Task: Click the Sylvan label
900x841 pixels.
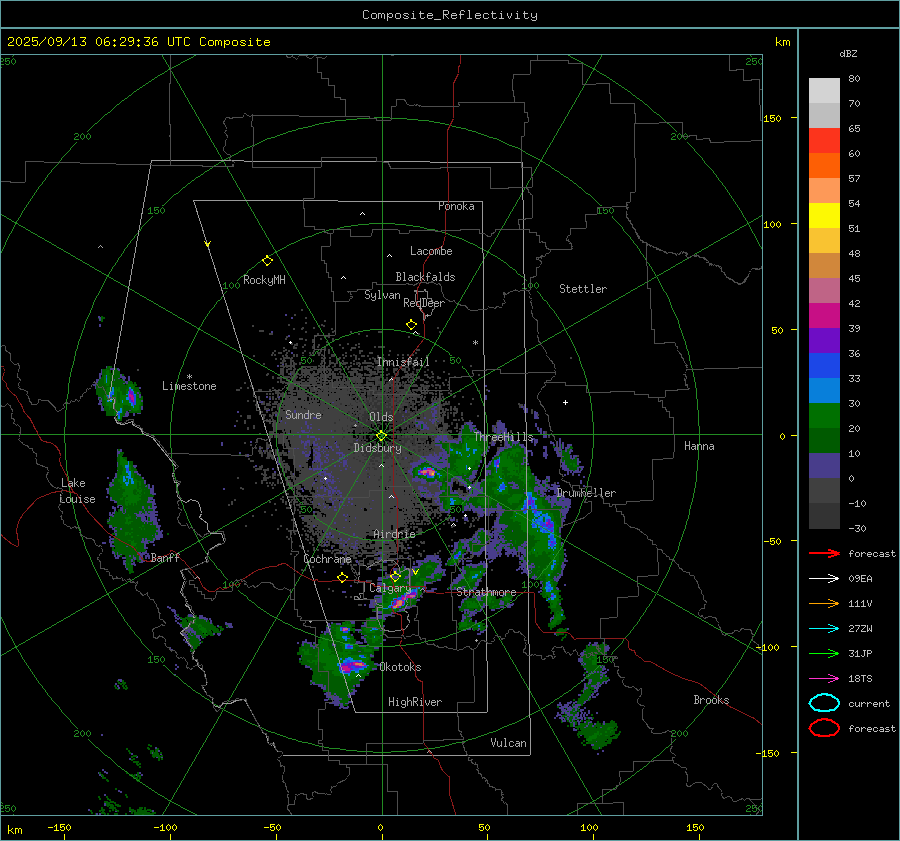Action: (382, 295)
